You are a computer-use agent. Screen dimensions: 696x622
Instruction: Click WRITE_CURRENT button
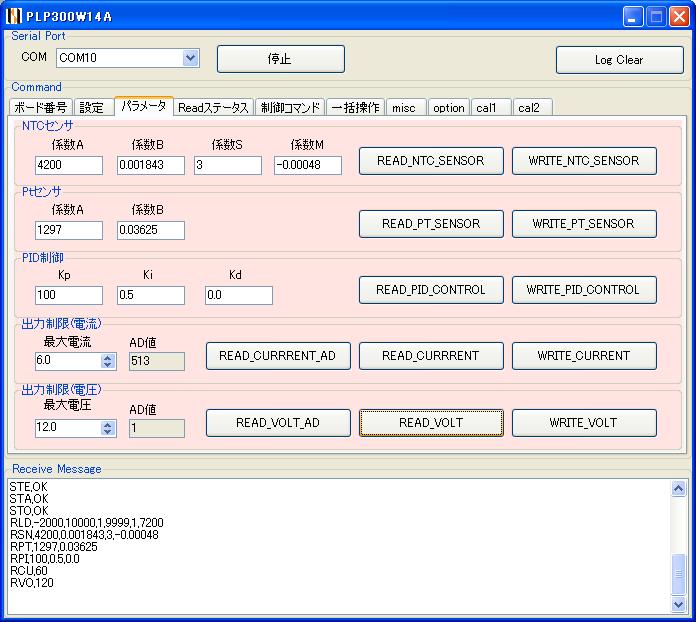click(x=584, y=356)
